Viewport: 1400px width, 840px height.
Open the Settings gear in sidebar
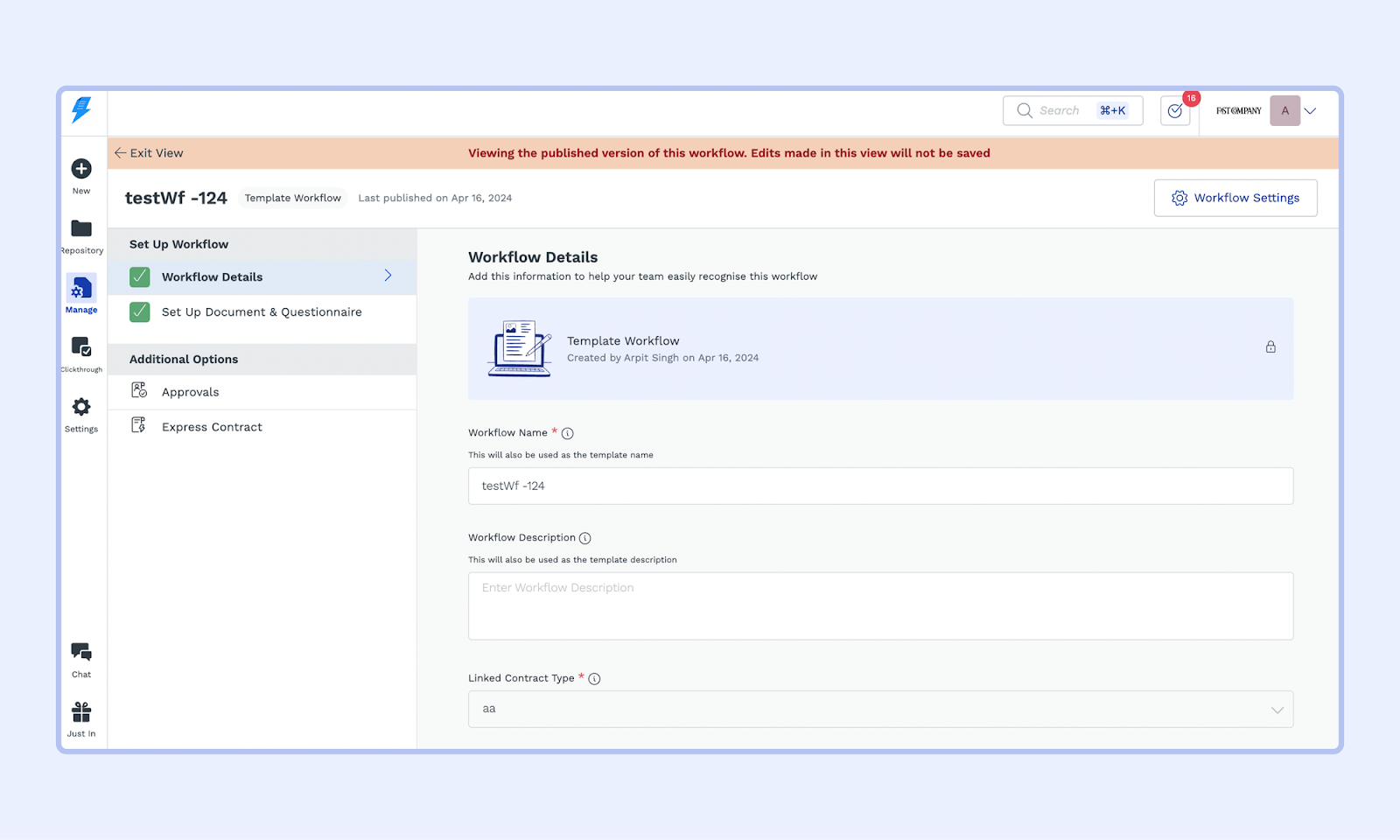(81, 407)
